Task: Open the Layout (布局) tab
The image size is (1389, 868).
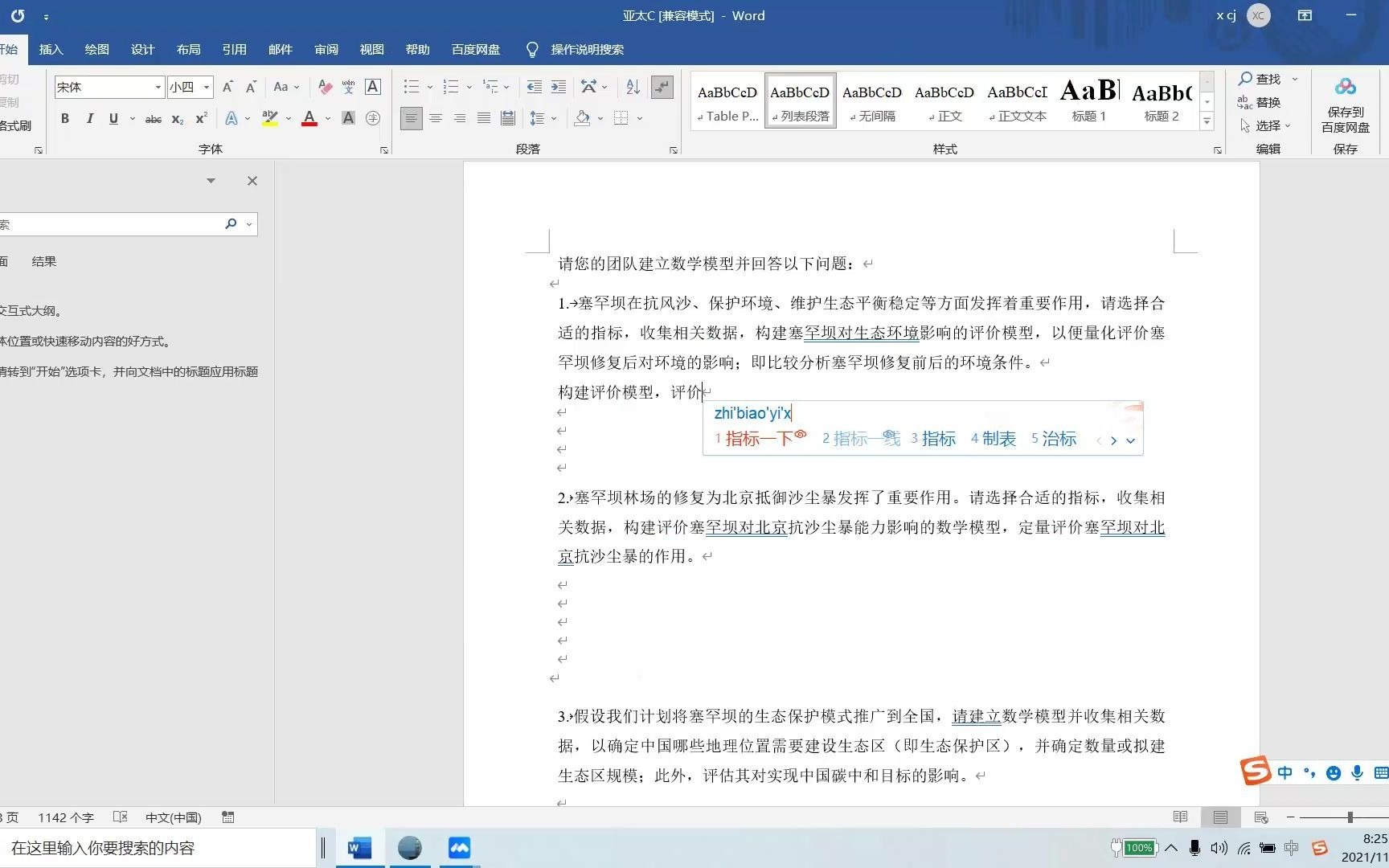Action: [188, 49]
